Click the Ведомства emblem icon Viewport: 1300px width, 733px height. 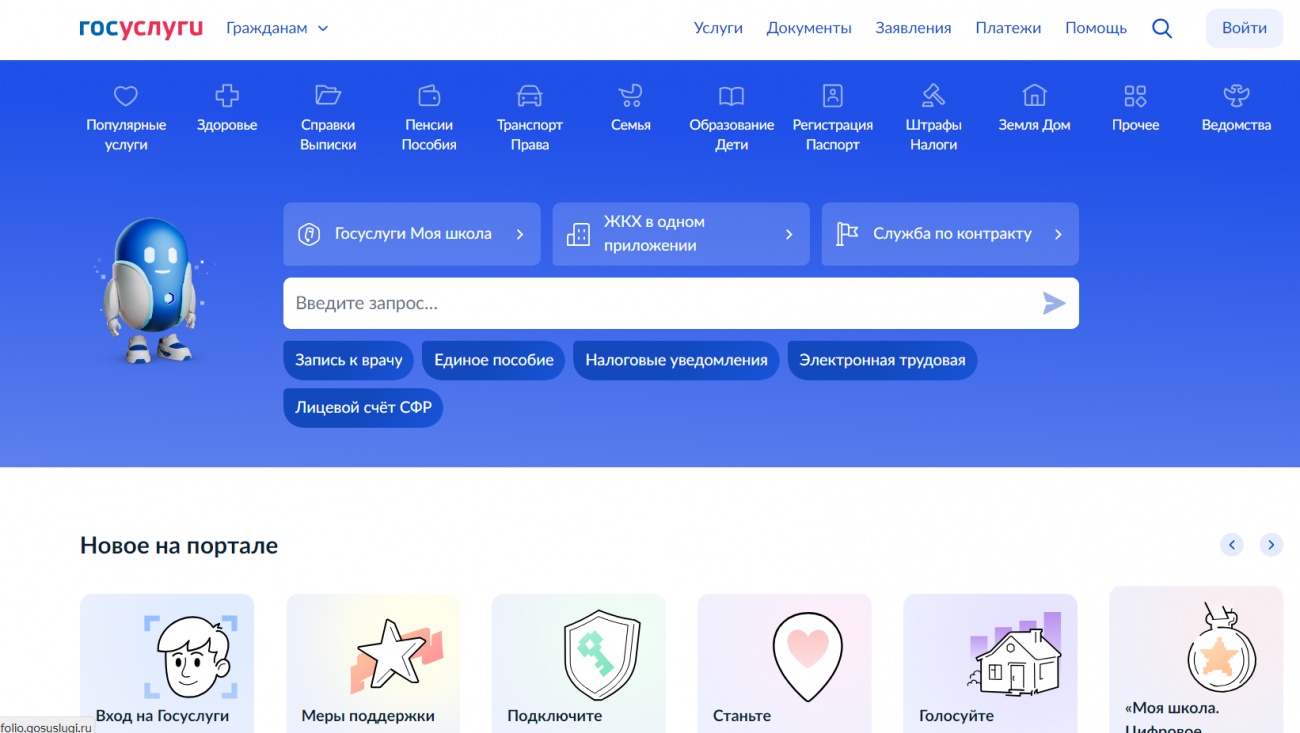tap(1236, 96)
